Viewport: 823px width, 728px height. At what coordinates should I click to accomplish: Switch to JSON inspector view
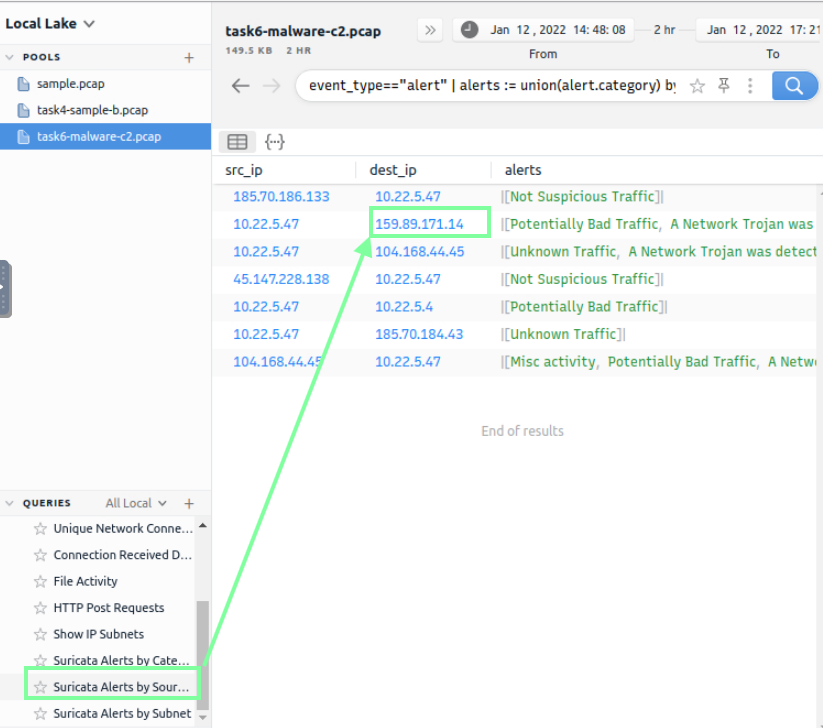274,142
